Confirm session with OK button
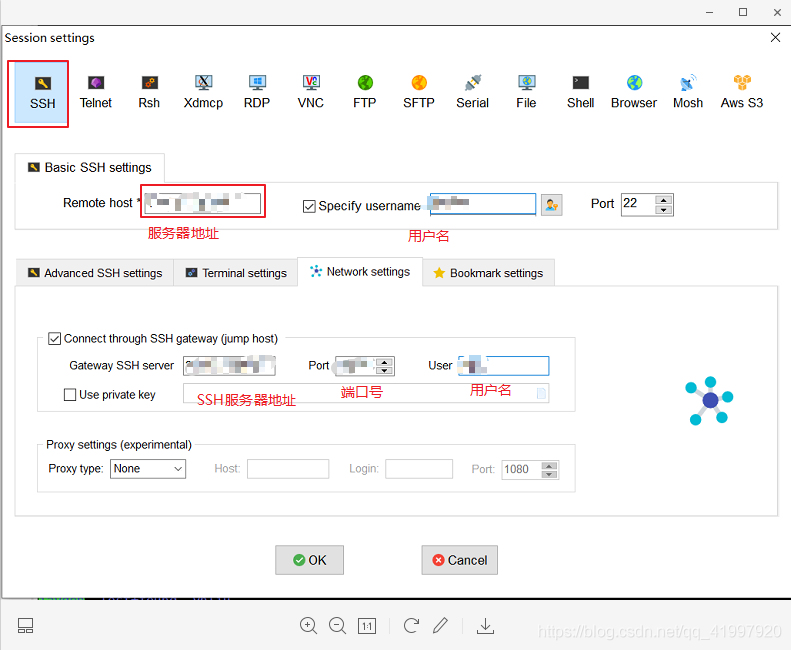 pyautogui.click(x=309, y=560)
